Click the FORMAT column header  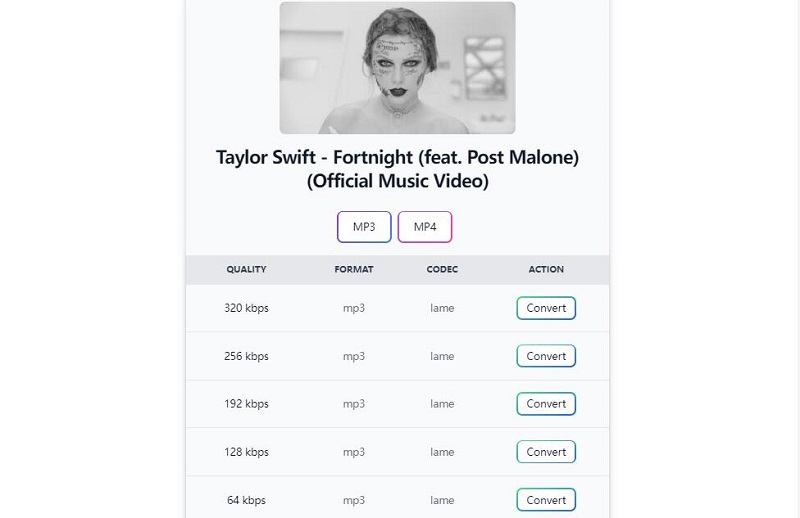354,270
